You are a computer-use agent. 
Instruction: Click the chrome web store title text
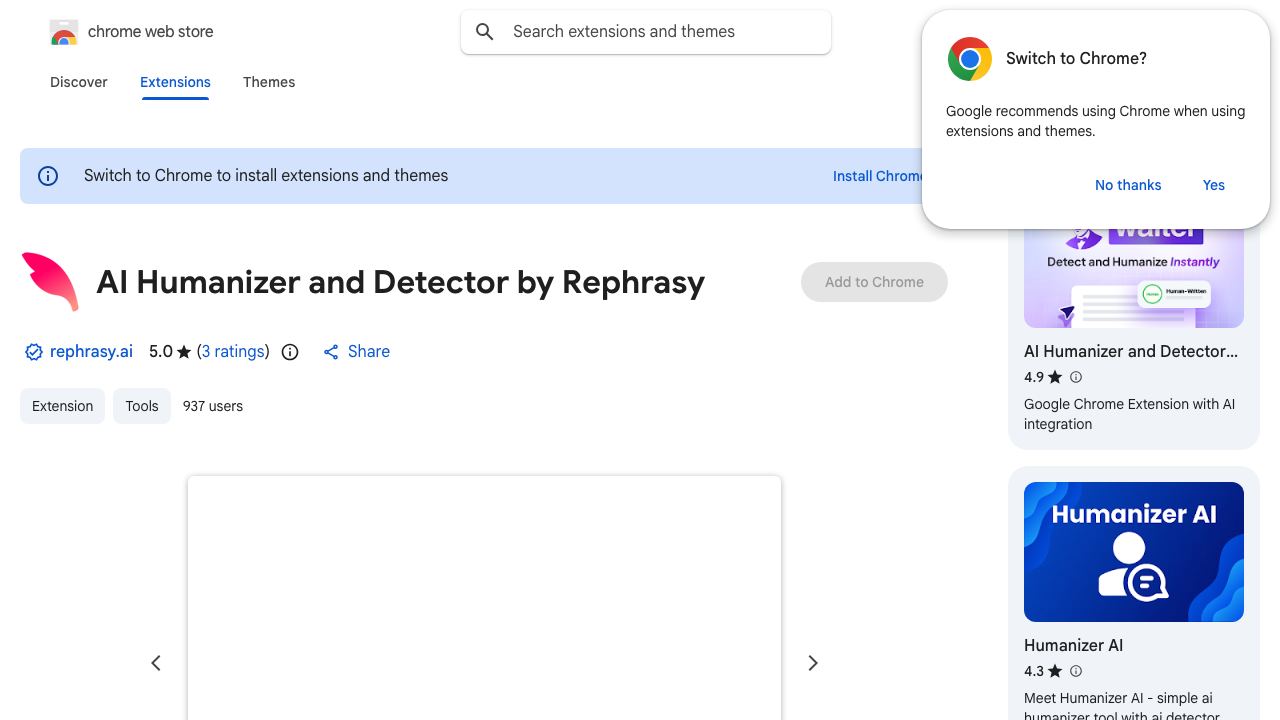tap(151, 32)
